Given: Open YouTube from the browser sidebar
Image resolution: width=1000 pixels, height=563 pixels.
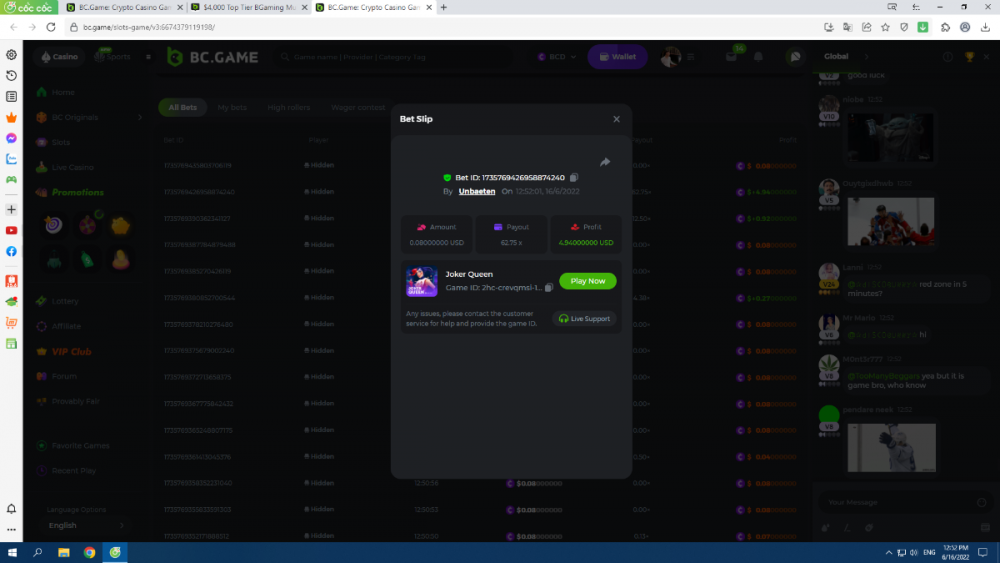Looking at the screenshot, I should pos(11,230).
